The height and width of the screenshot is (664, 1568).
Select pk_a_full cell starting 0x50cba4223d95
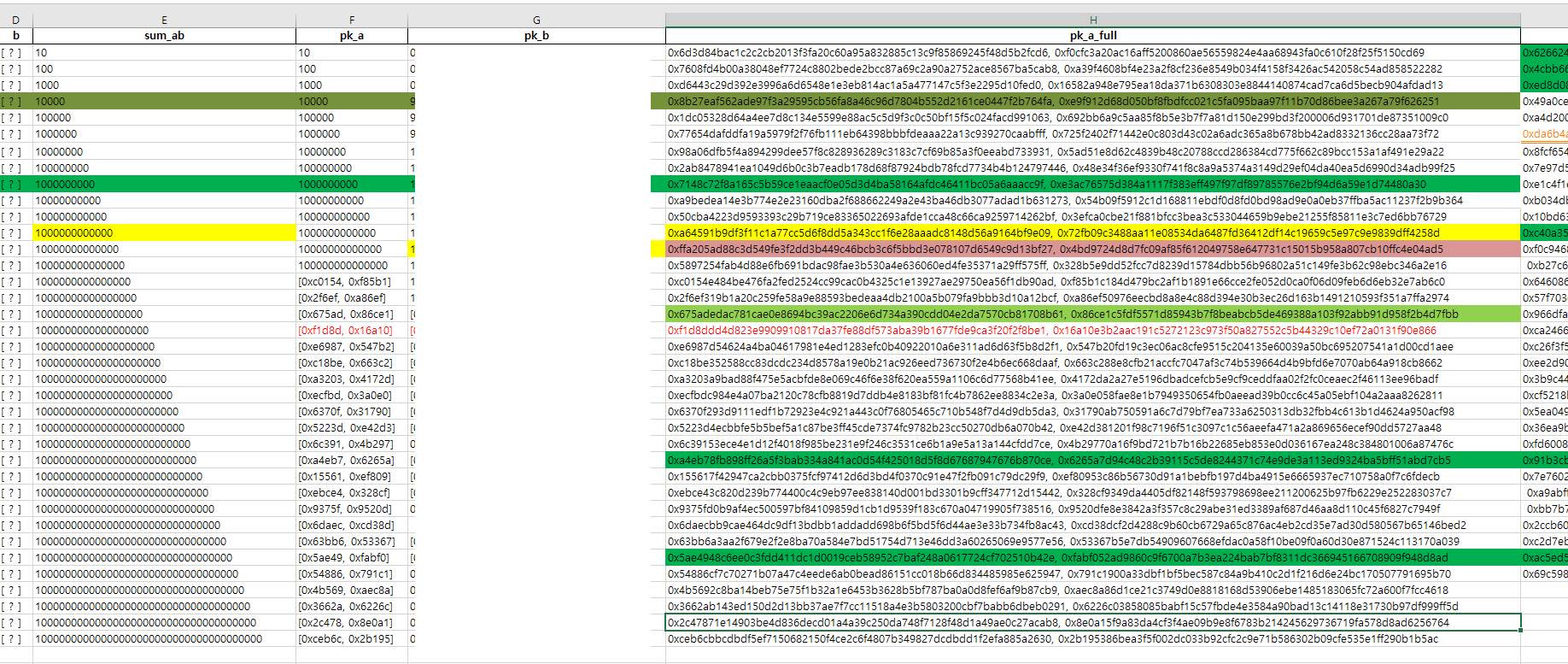click(x=1093, y=216)
